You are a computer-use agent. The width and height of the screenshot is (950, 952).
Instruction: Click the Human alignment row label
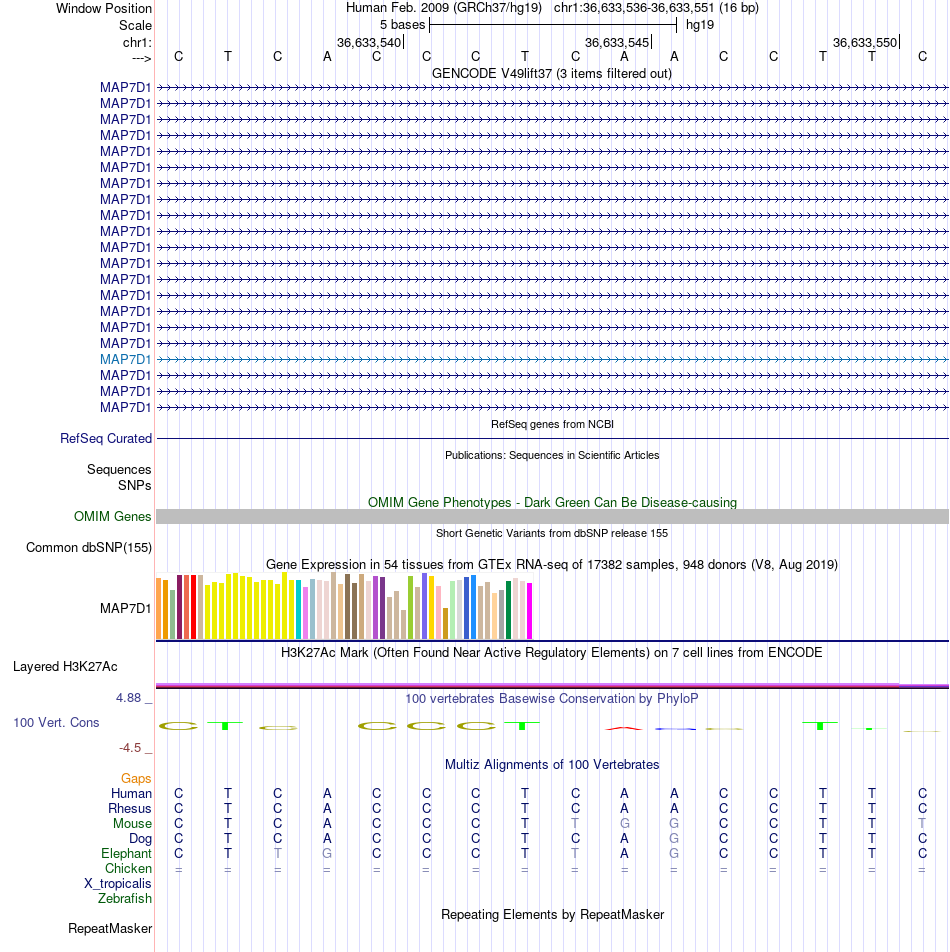coord(131,794)
